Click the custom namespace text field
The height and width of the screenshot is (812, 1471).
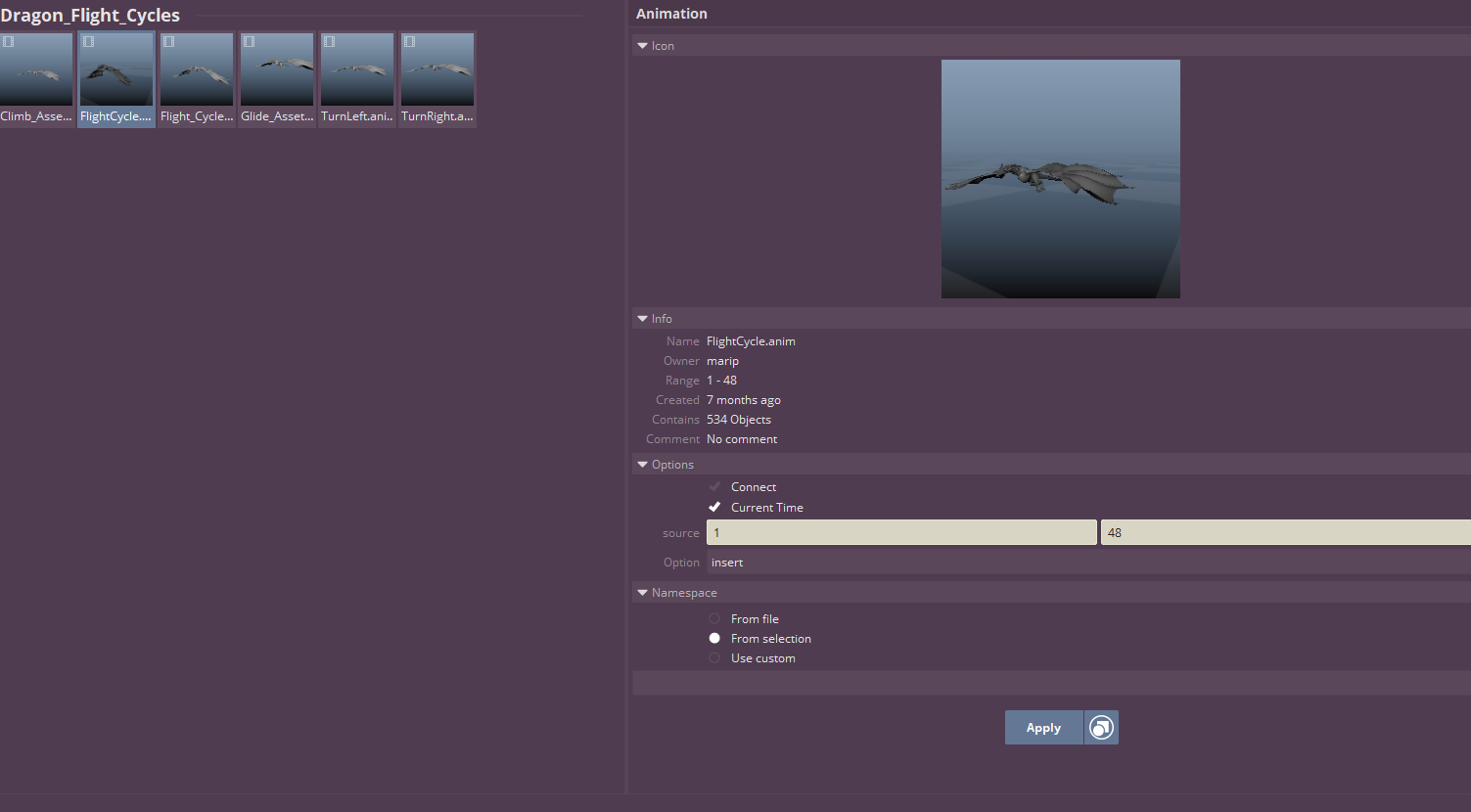(1051, 683)
